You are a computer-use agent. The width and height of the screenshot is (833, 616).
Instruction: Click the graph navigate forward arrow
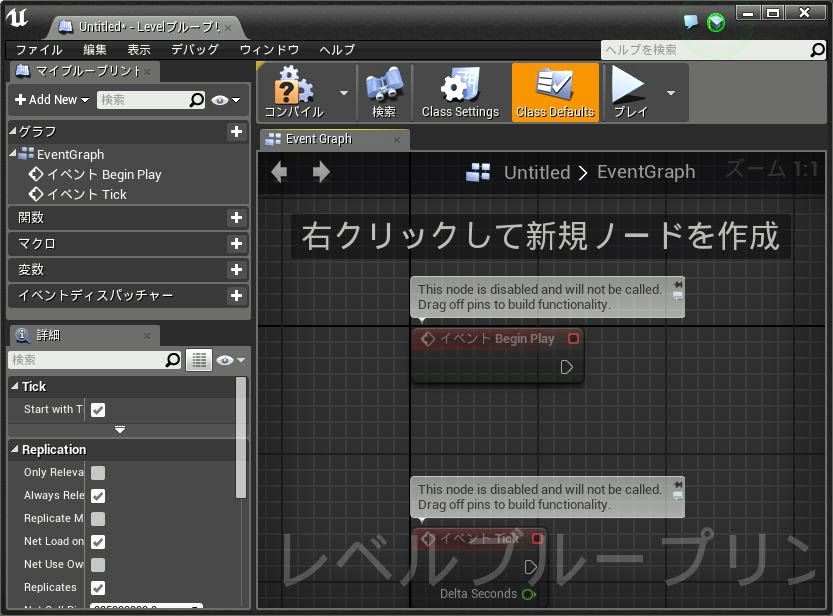click(x=321, y=172)
